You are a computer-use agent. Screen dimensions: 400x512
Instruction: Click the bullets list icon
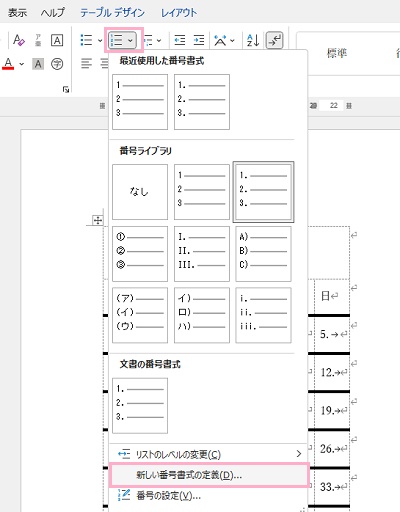click(86, 40)
